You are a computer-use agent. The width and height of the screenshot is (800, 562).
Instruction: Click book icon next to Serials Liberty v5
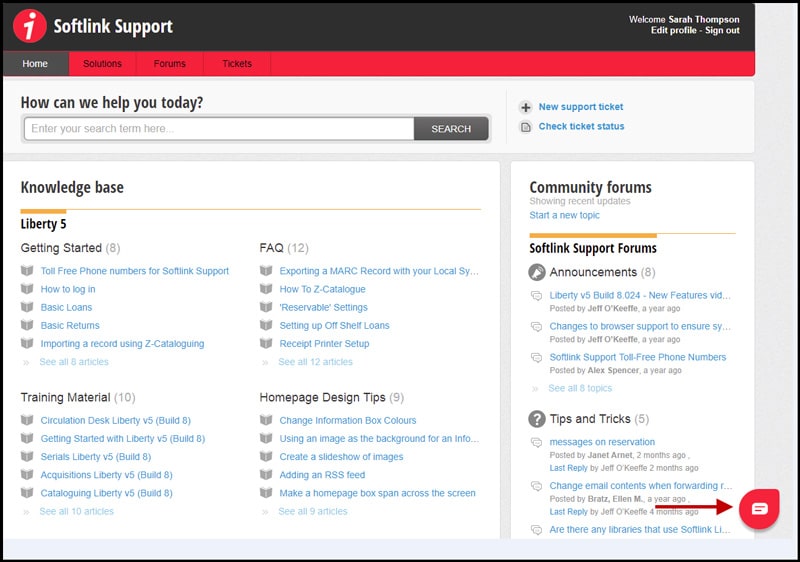click(x=27, y=456)
